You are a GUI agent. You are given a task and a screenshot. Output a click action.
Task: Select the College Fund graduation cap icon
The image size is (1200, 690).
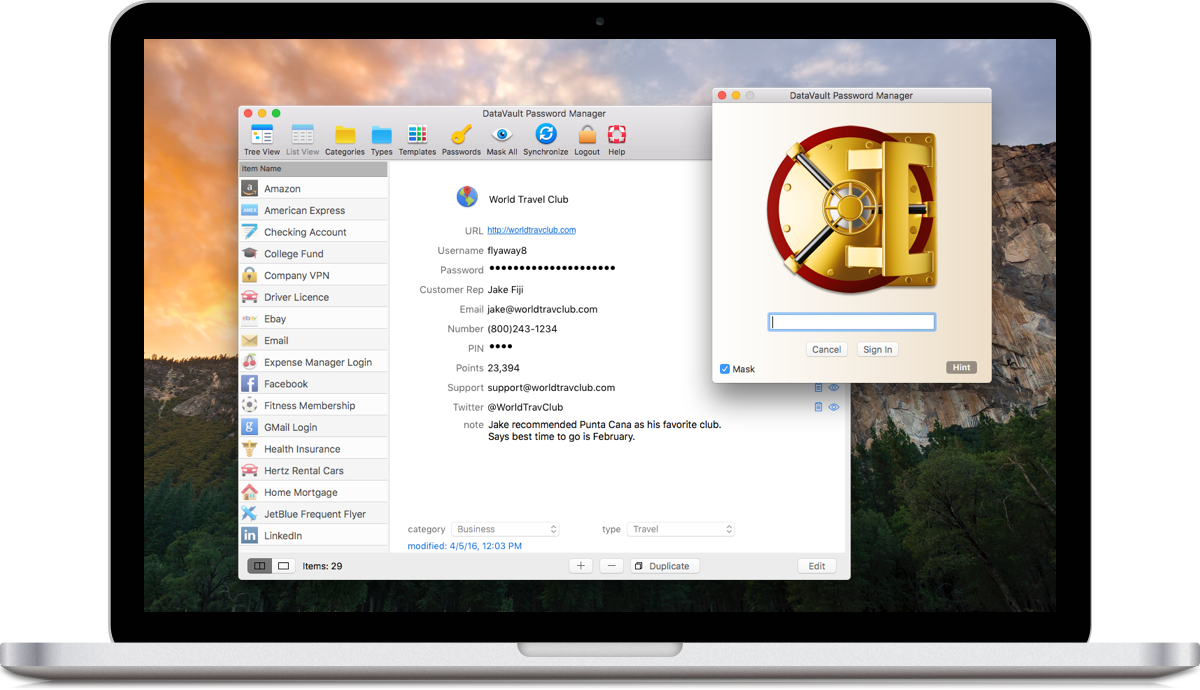249,253
